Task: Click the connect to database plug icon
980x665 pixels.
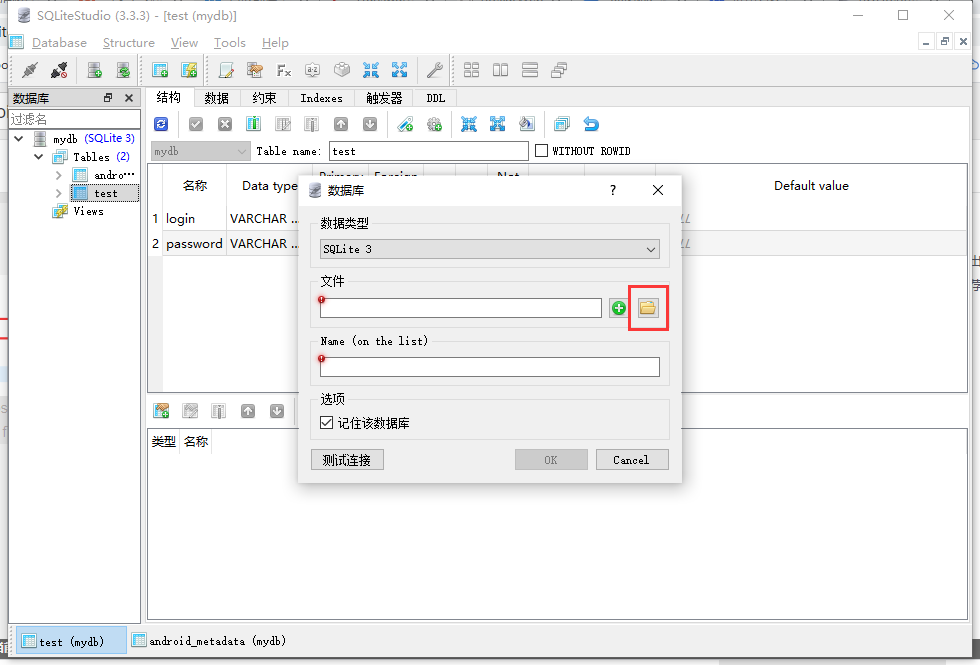Action: point(29,70)
